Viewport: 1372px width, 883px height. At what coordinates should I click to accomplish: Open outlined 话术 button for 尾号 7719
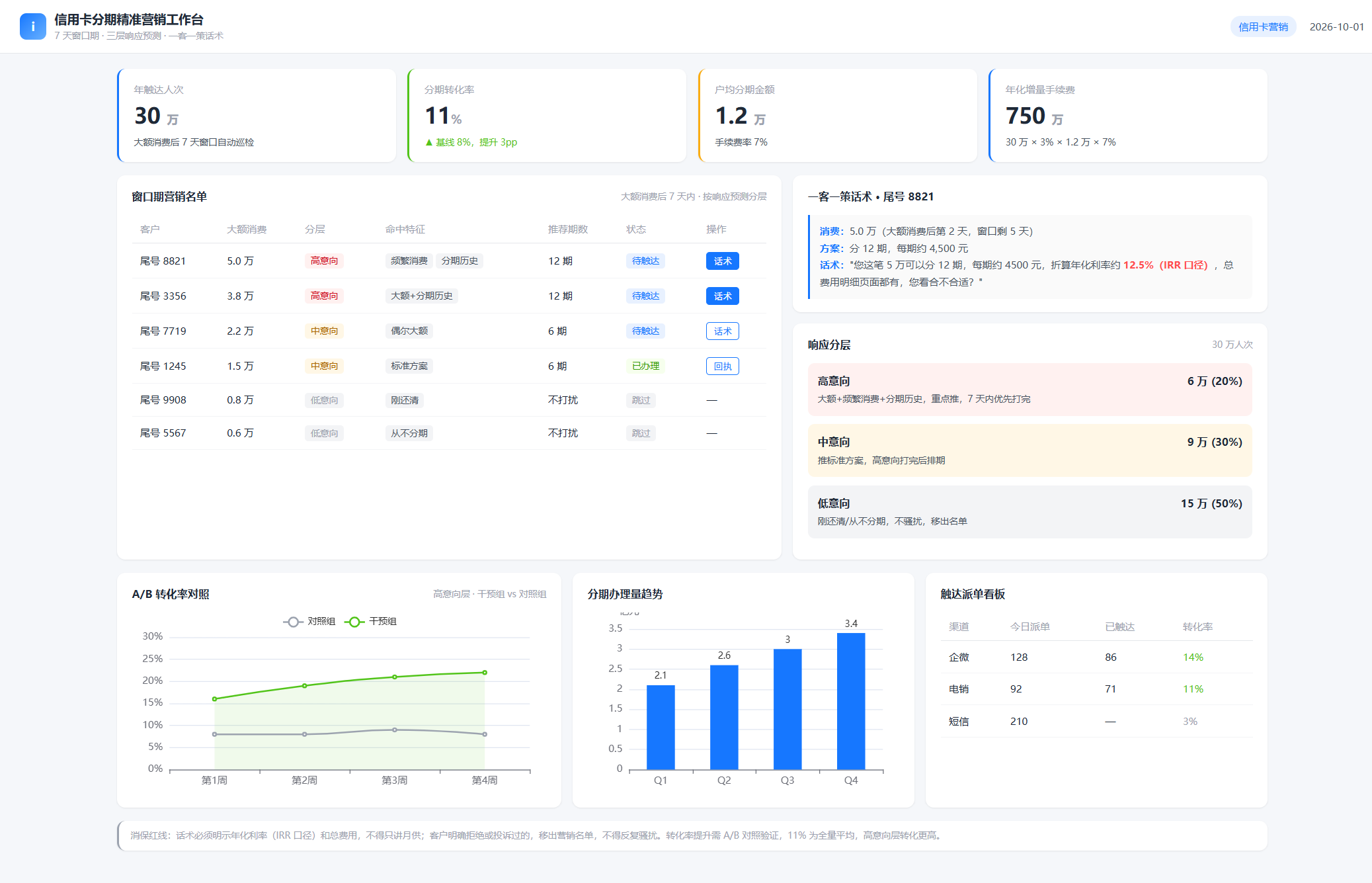coord(722,331)
